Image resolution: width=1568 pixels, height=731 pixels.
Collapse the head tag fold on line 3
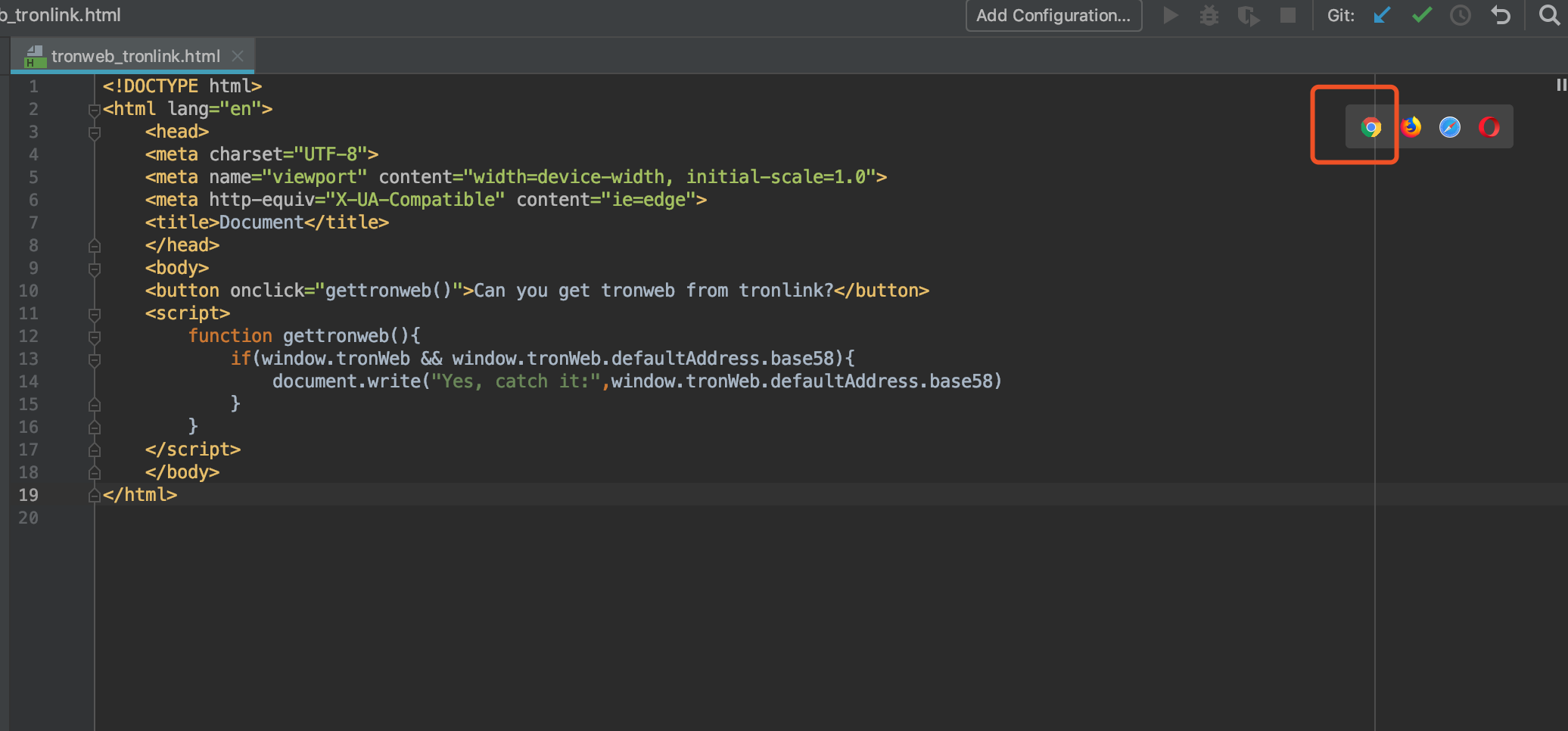[95, 133]
